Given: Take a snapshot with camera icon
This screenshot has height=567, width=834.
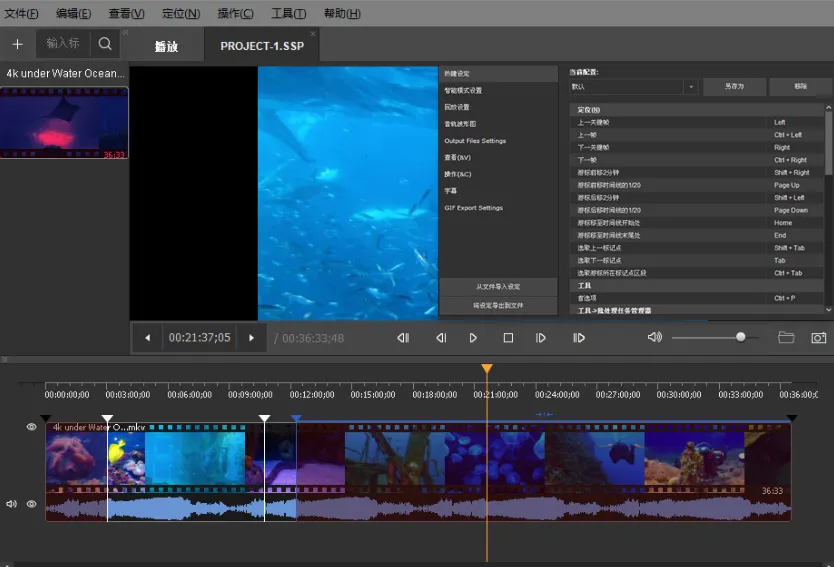Looking at the screenshot, I should (x=818, y=338).
